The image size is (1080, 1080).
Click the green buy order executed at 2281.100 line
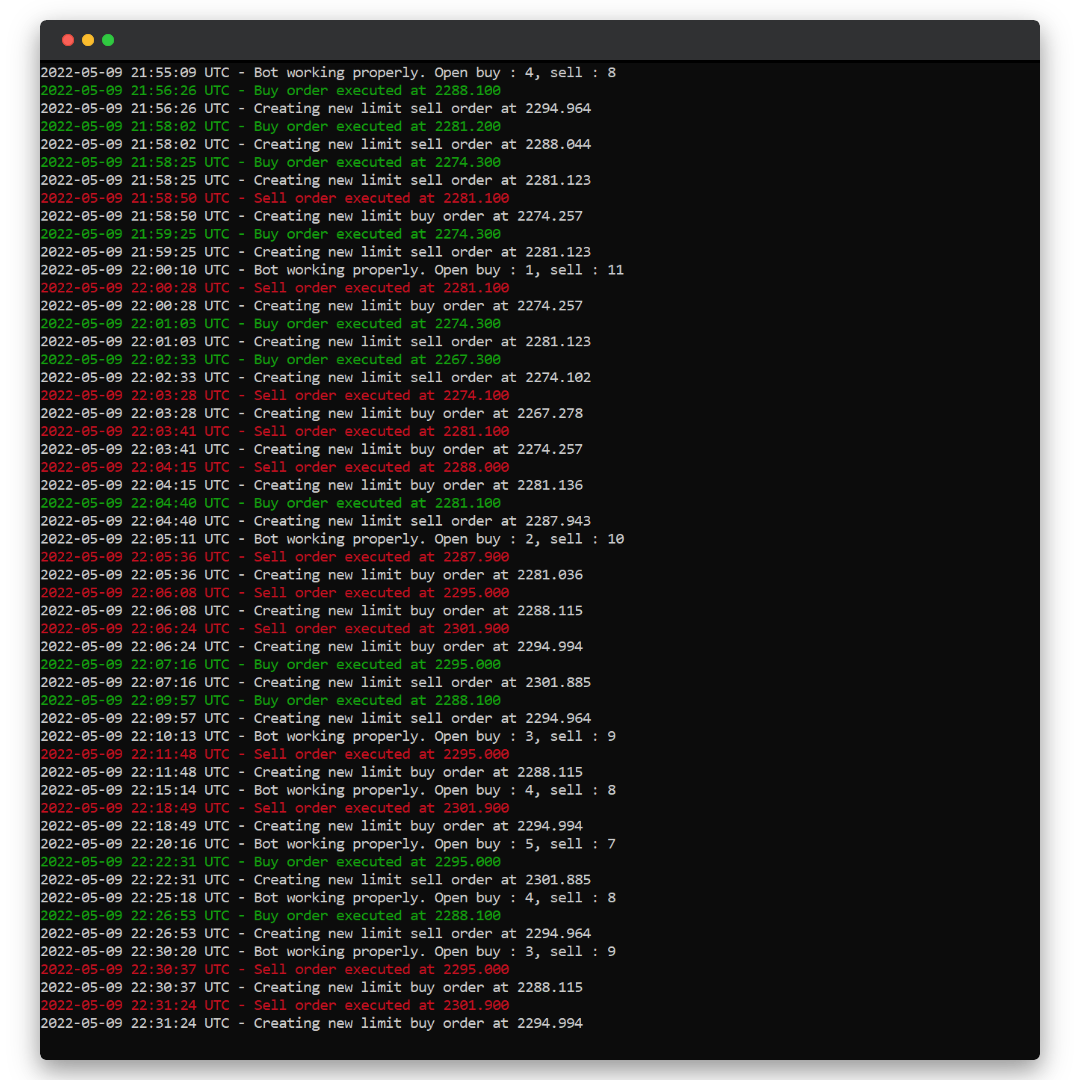pos(270,504)
